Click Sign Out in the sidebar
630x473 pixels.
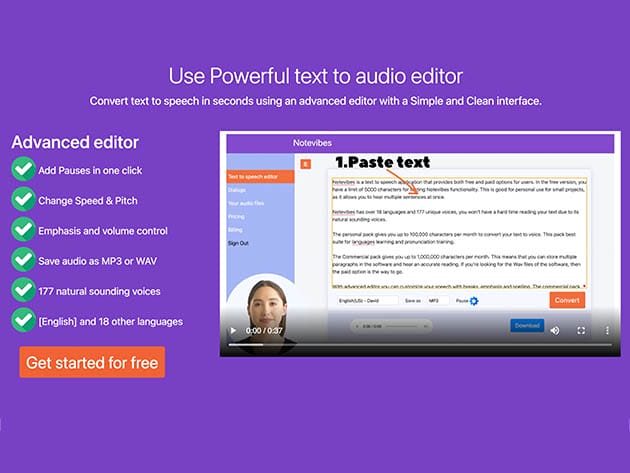(x=239, y=242)
